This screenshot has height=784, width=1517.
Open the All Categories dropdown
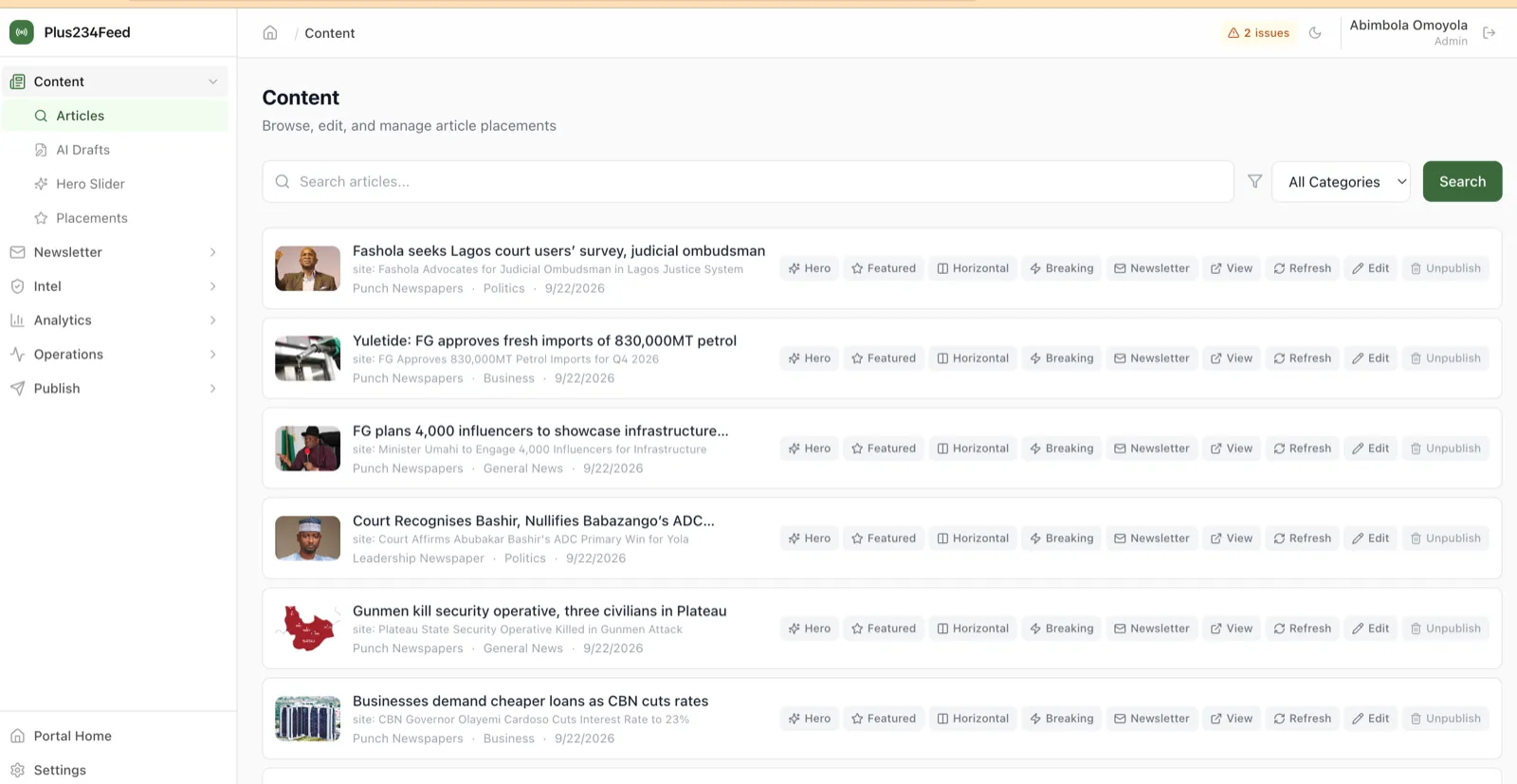click(x=1342, y=182)
